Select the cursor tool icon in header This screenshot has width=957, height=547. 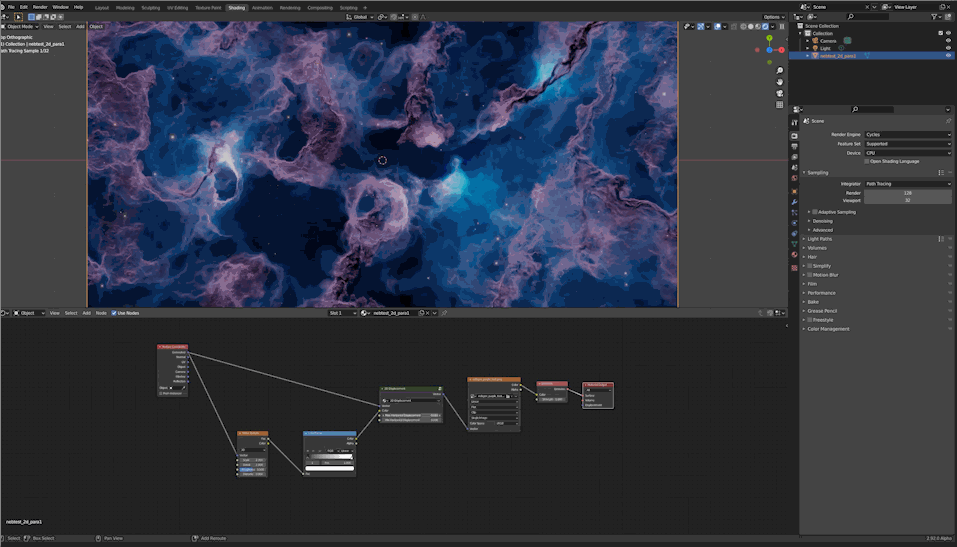point(18,17)
